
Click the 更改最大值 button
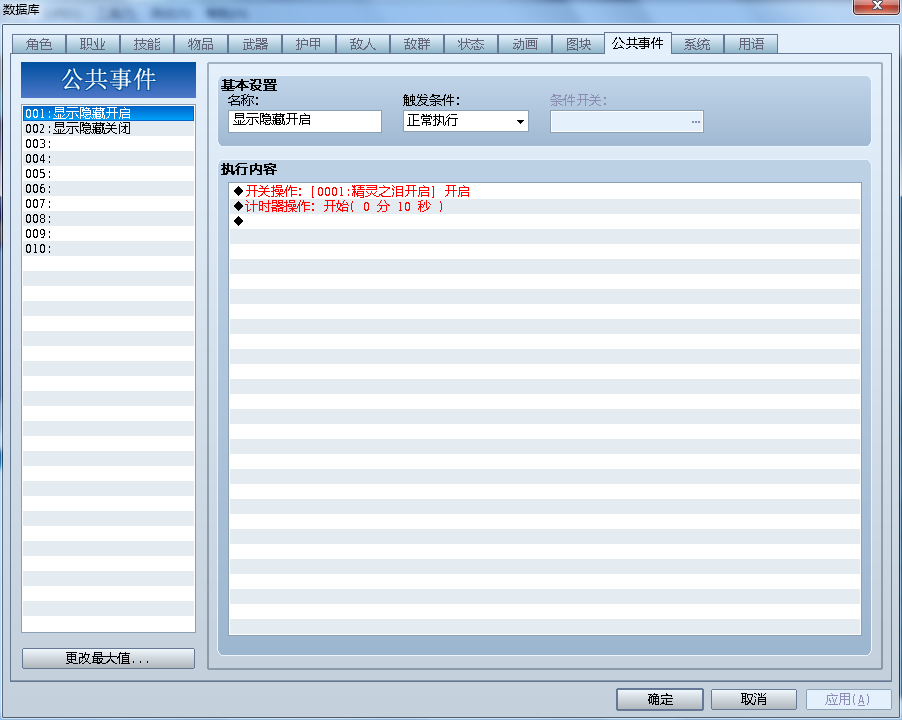[108, 658]
